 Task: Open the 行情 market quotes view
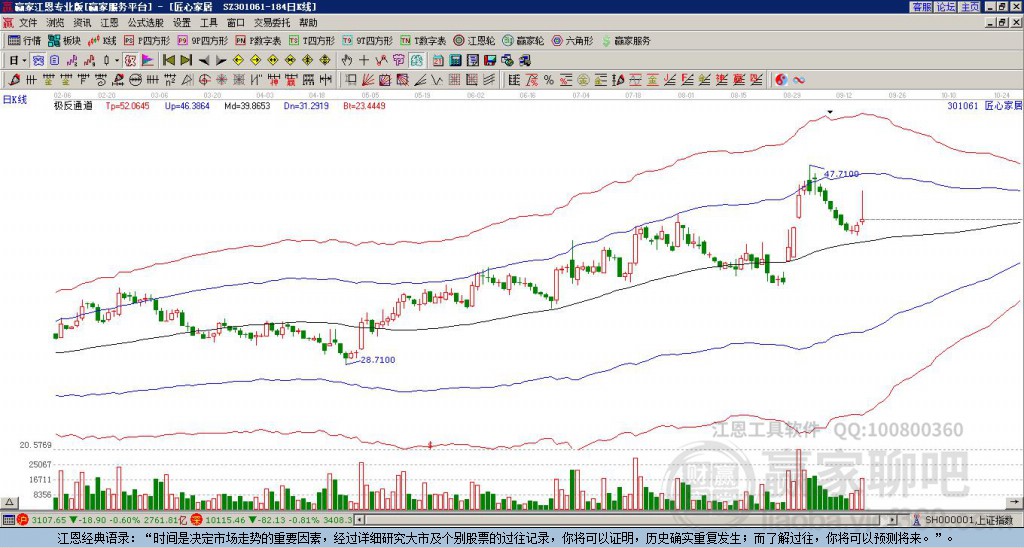pyautogui.click(x=24, y=40)
